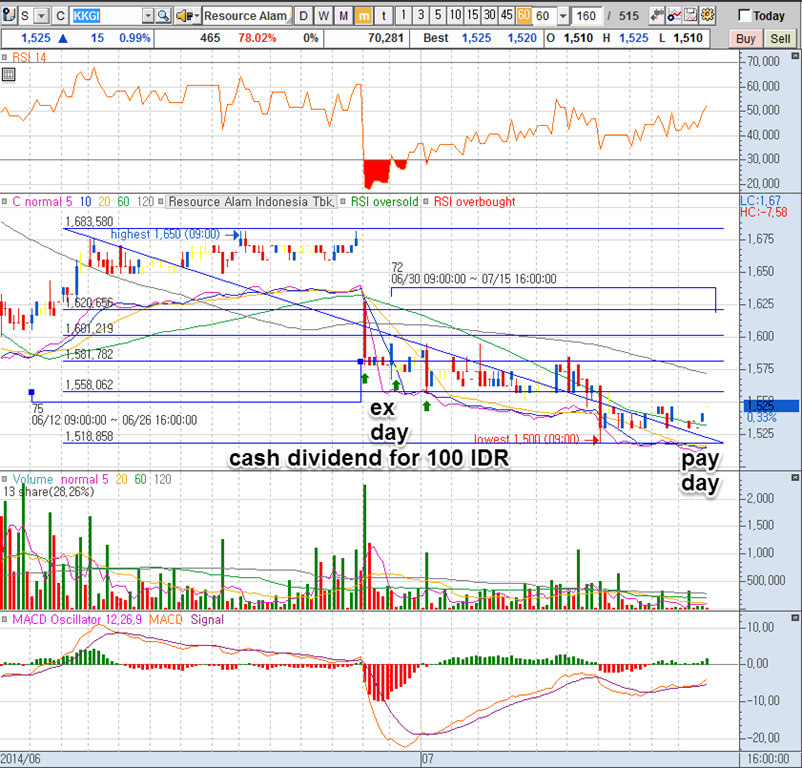Viewport: 802px width, 768px height.
Task: Click the speaker alert icon
Action: pyautogui.click(x=186, y=16)
